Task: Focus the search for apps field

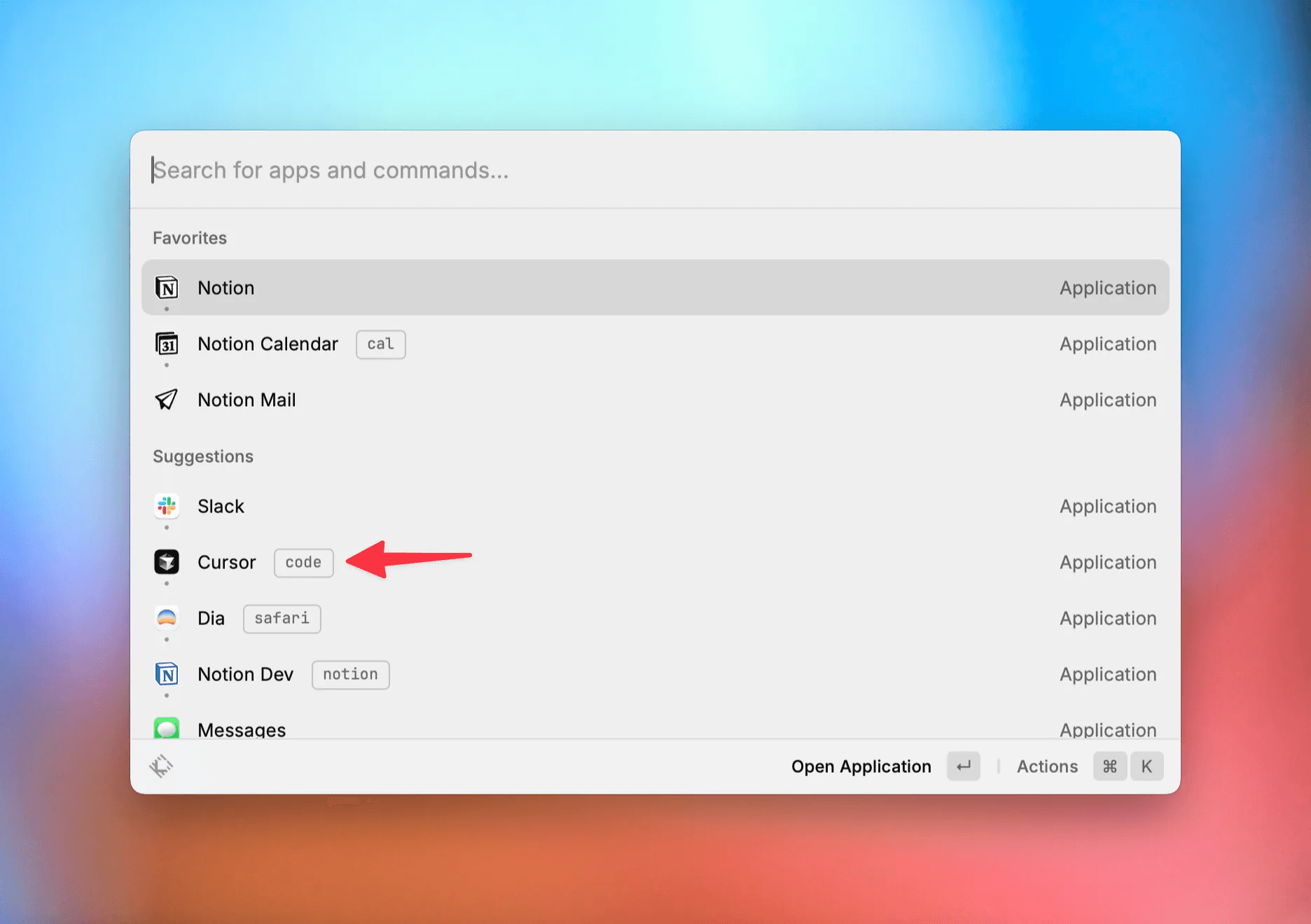Action: (655, 170)
